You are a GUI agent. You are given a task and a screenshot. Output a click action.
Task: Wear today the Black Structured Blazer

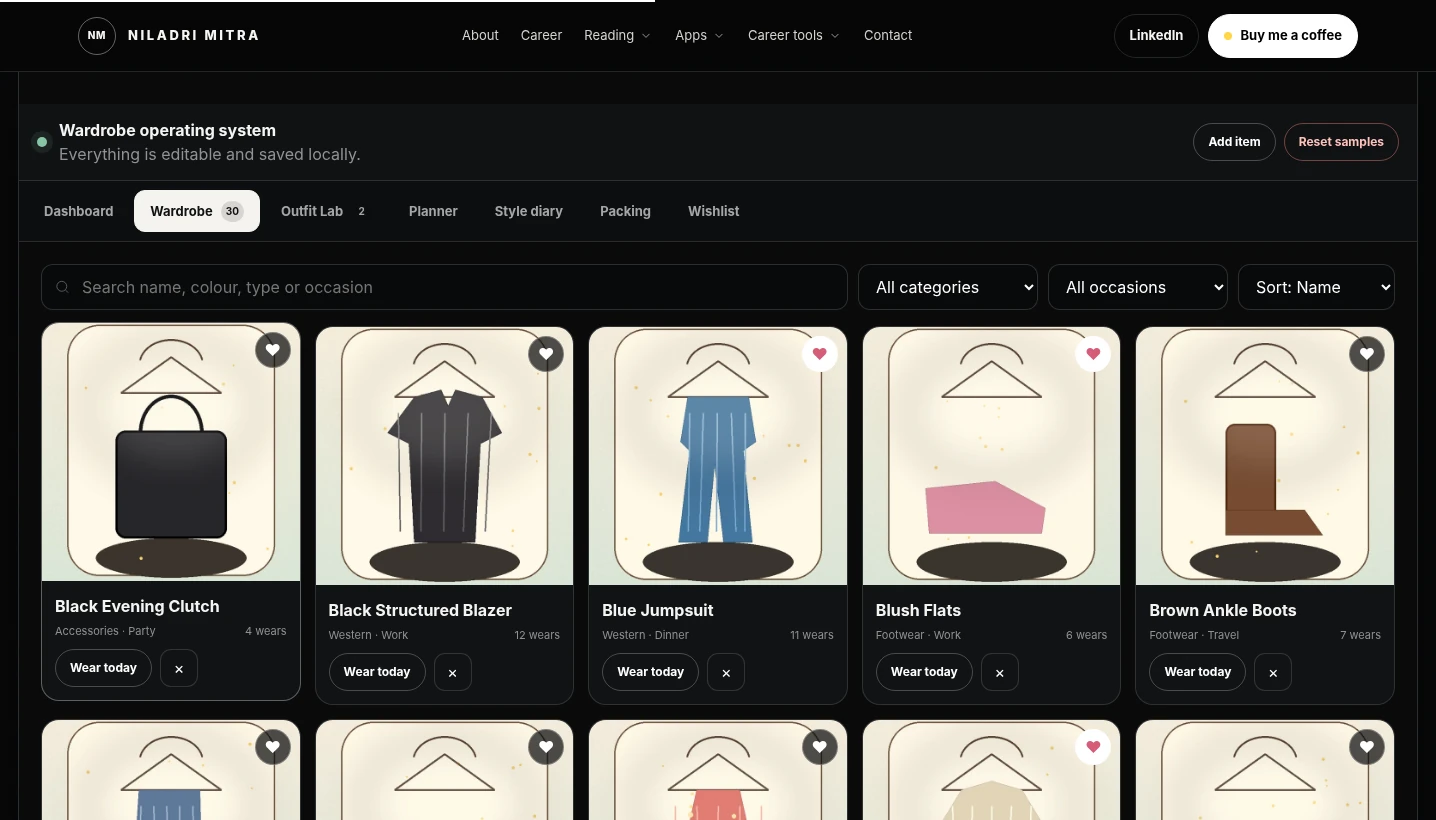[x=377, y=673]
